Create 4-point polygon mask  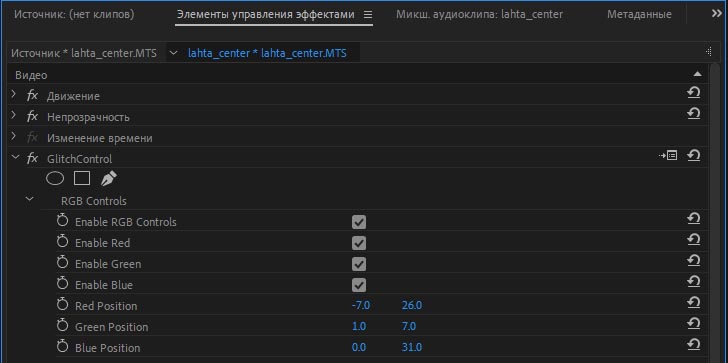tap(82, 178)
